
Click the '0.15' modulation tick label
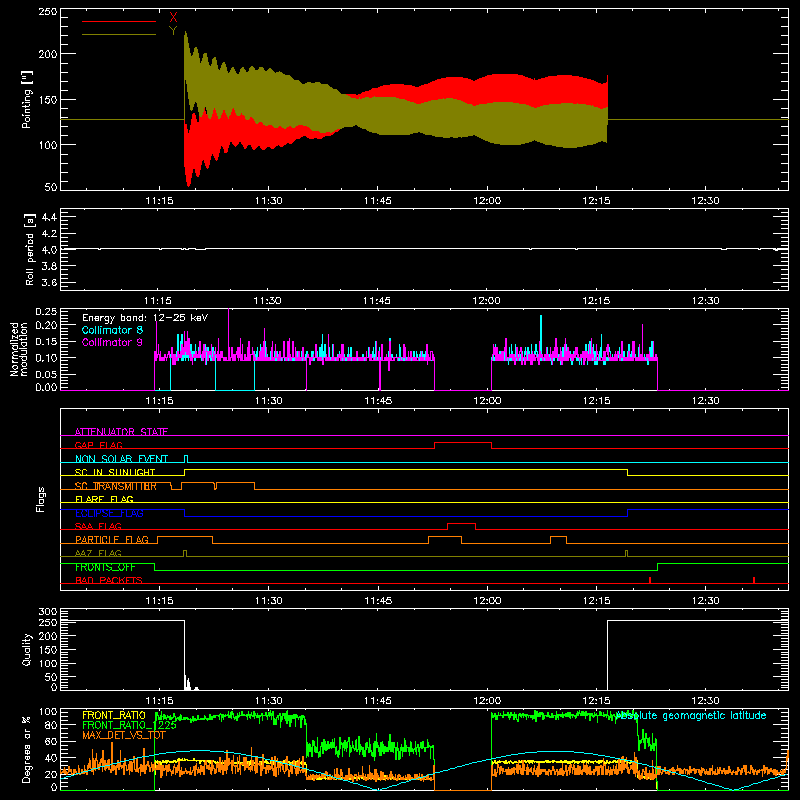[x=46, y=341]
